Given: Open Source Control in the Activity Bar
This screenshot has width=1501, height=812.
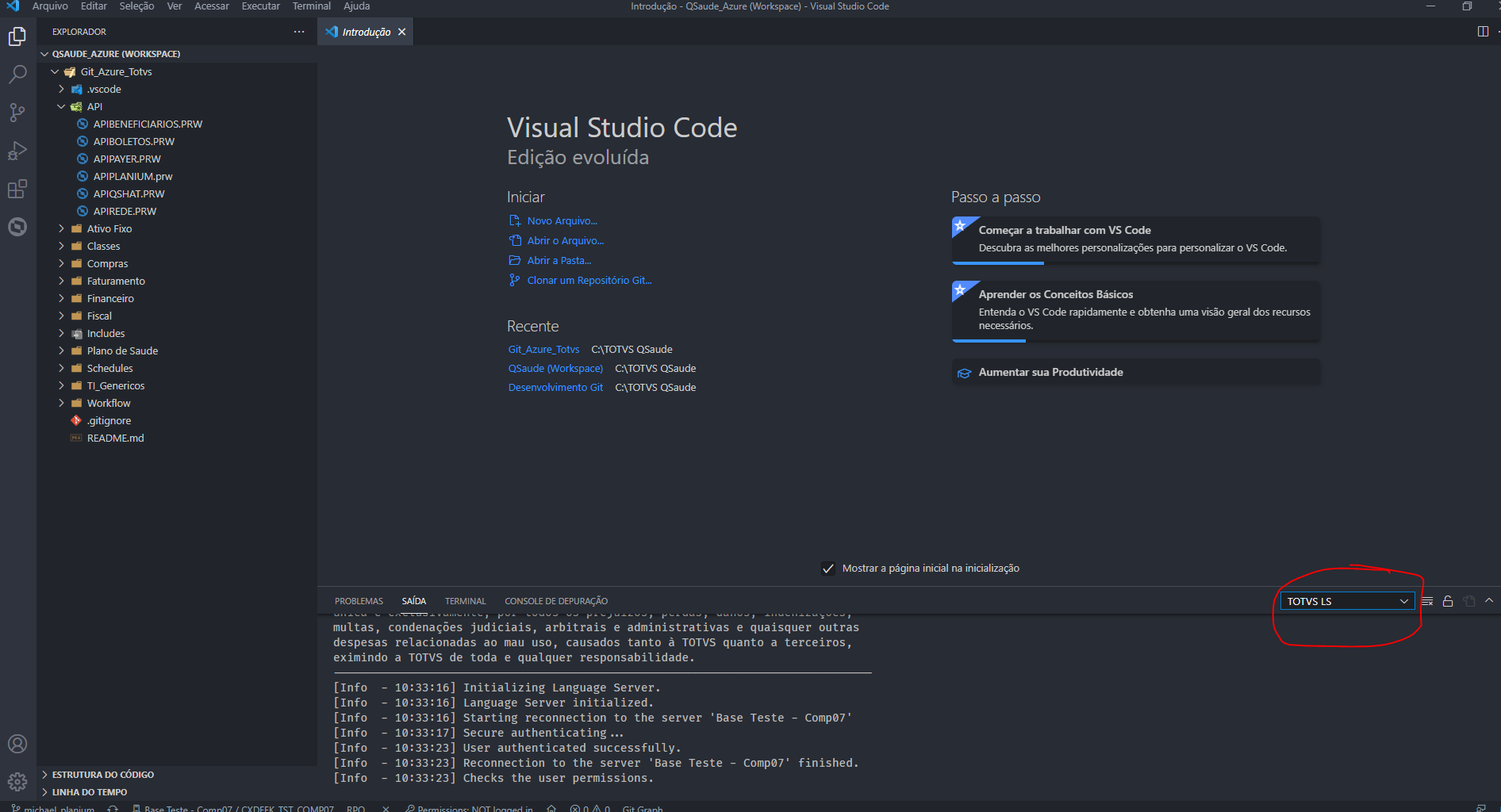Looking at the screenshot, I should [x=17, y=112].
